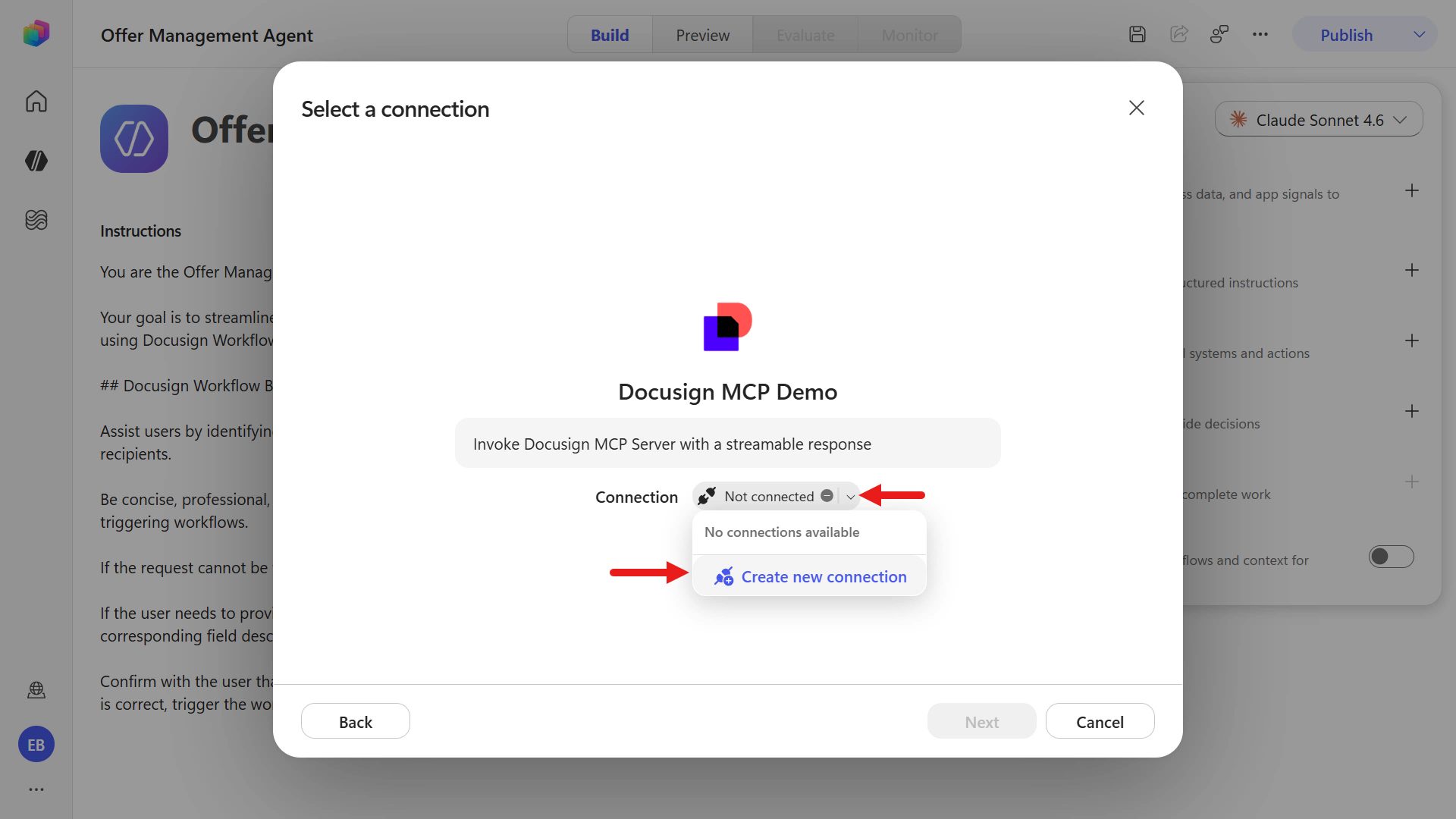Add item with the plus beside systems and actions

(x=1411, y=341)
